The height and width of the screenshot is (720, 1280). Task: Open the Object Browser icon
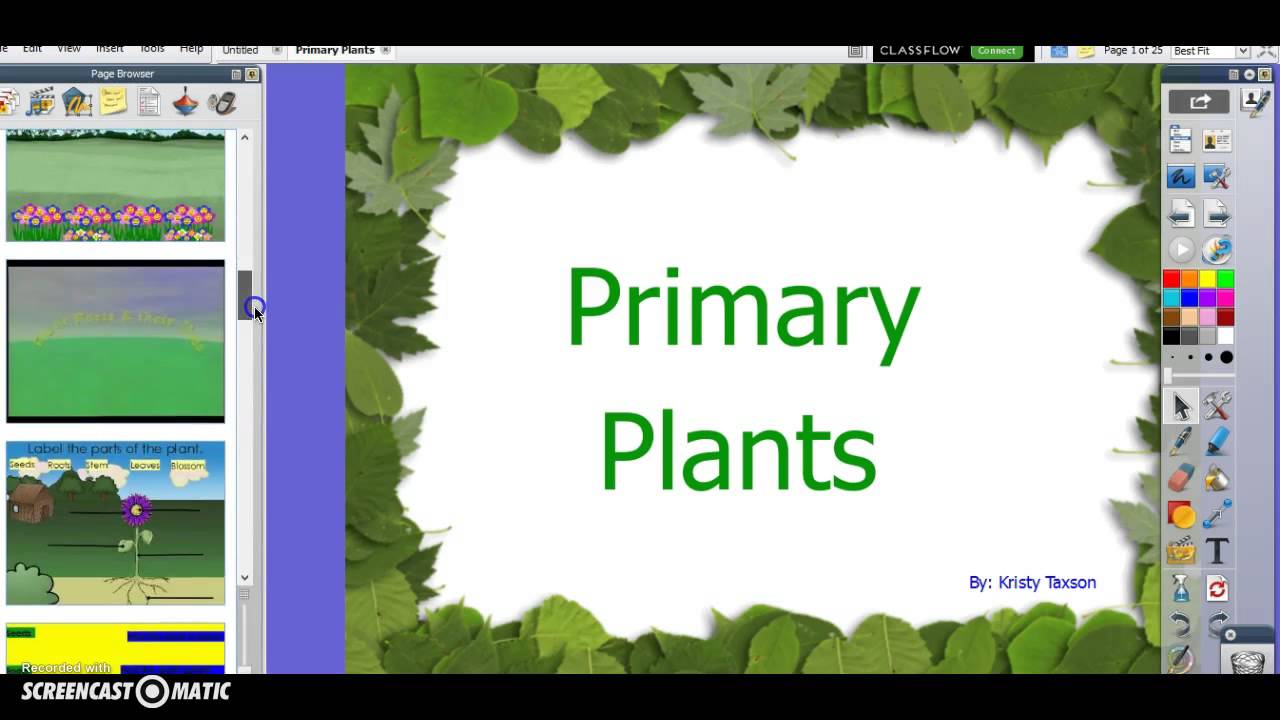tap(77, 101)
